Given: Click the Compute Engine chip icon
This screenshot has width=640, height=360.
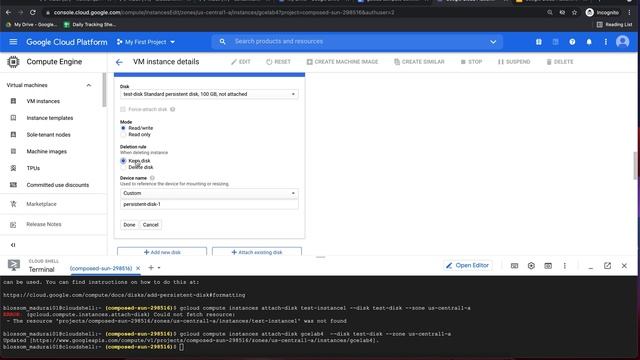Looking at the screenshot, I should tap(13, 62).
